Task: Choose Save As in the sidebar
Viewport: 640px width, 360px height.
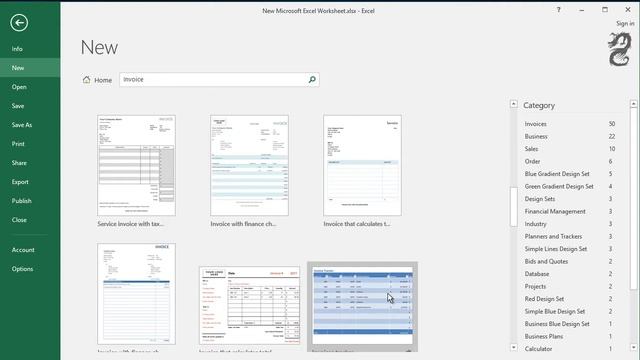Action: point(30,125)
